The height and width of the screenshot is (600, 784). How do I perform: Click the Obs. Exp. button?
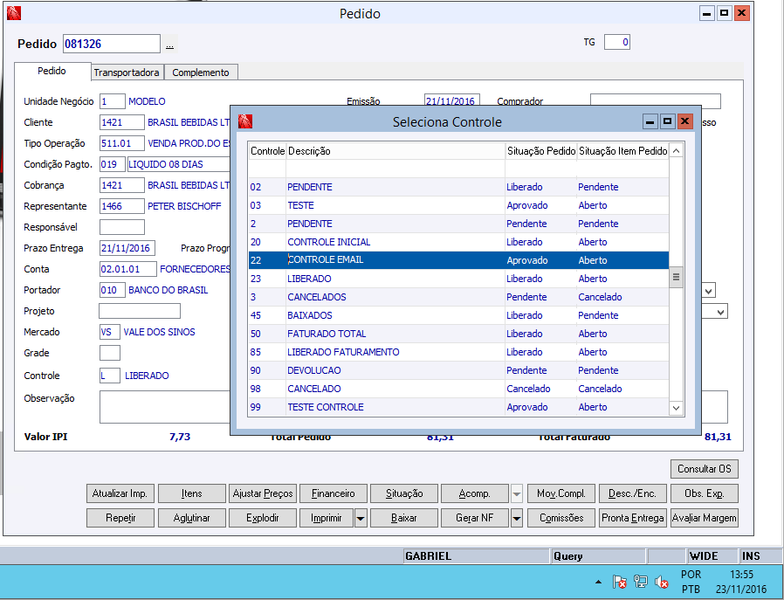[x=704, y=494]
